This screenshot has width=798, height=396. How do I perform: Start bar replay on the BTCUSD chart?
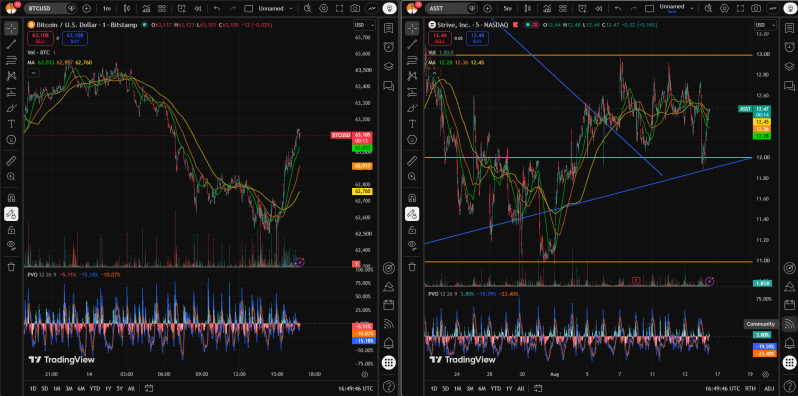pyautogui.click(x=197, y=8)
